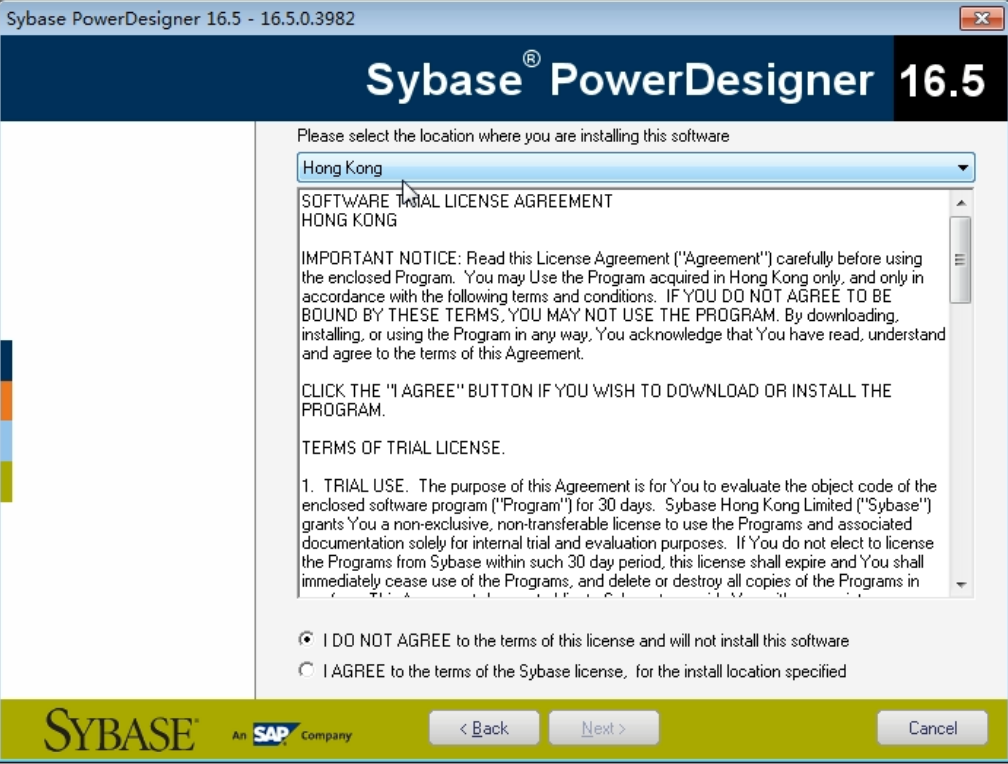The image size is (1008, 764).
Task: Cancel the PowerDesigner installation
Action: coord(932,728)
